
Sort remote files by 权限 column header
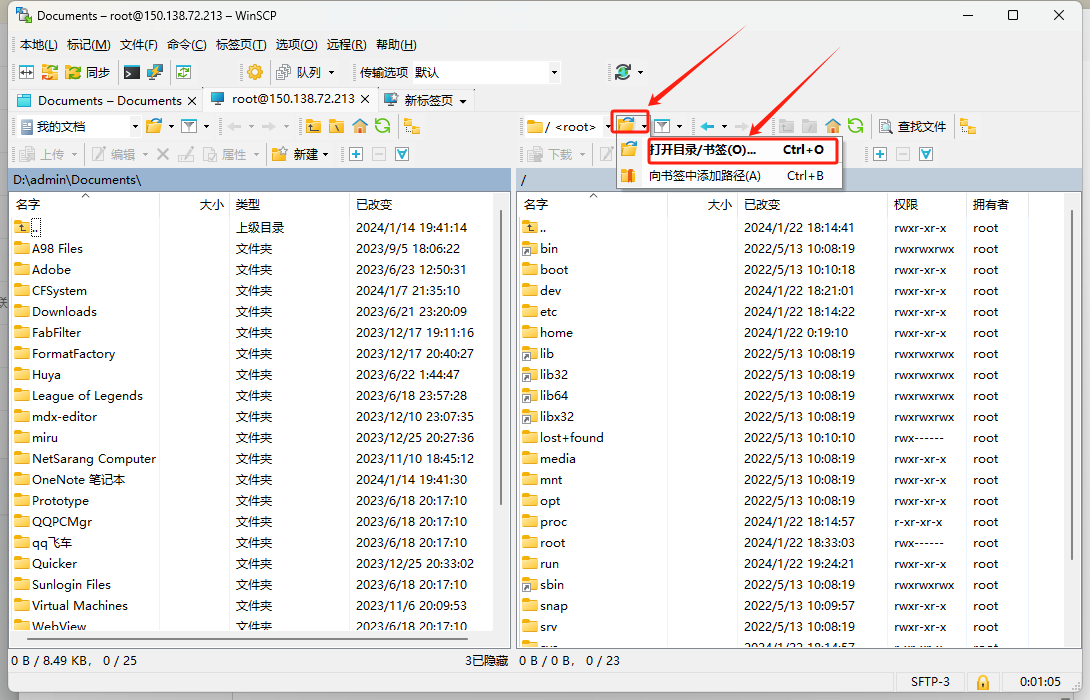click(926, 204)
